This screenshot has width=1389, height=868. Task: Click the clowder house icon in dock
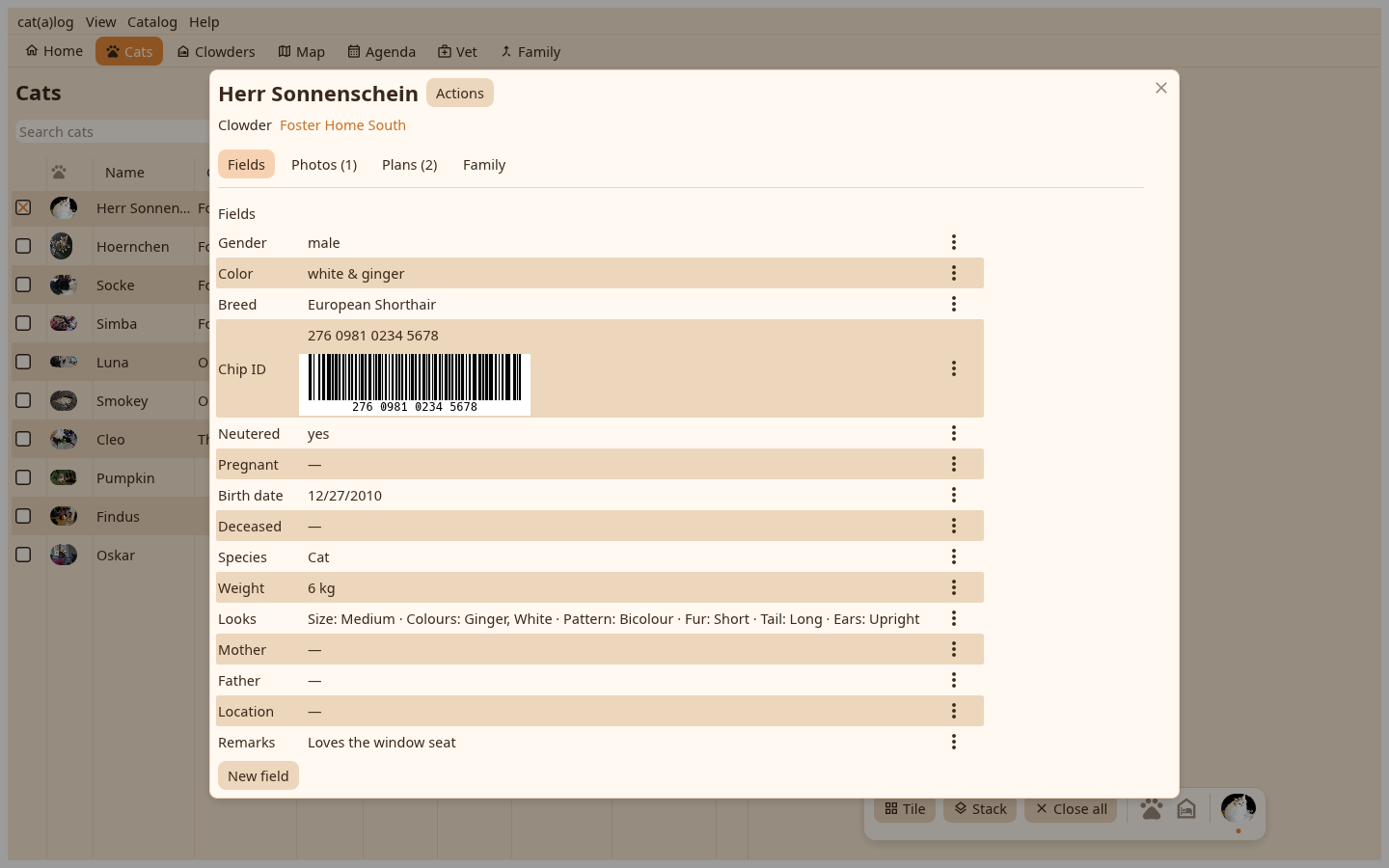tap(1186, 809)
